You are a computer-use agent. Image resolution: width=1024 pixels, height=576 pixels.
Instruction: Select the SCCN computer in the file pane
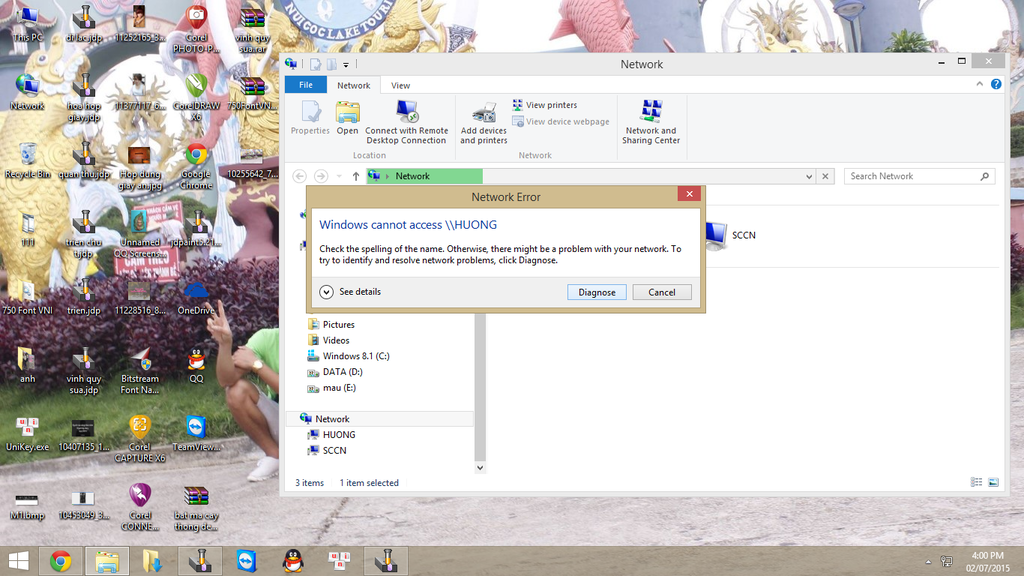[x=730, y=235]
